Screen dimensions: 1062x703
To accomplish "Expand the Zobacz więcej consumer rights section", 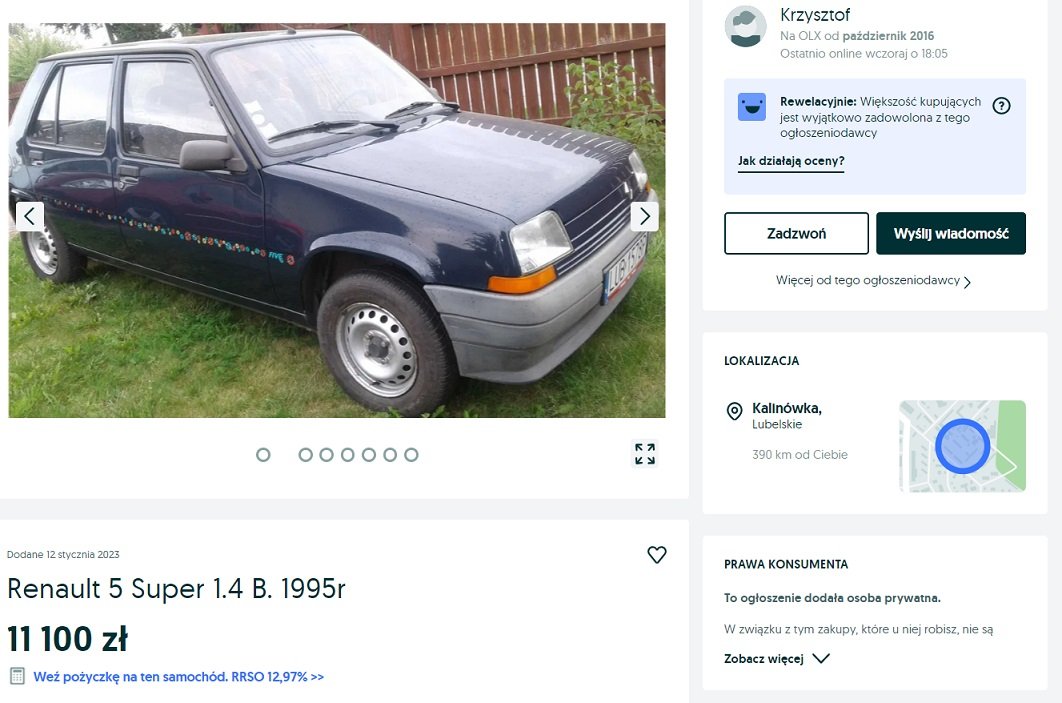I will point(776,658).
